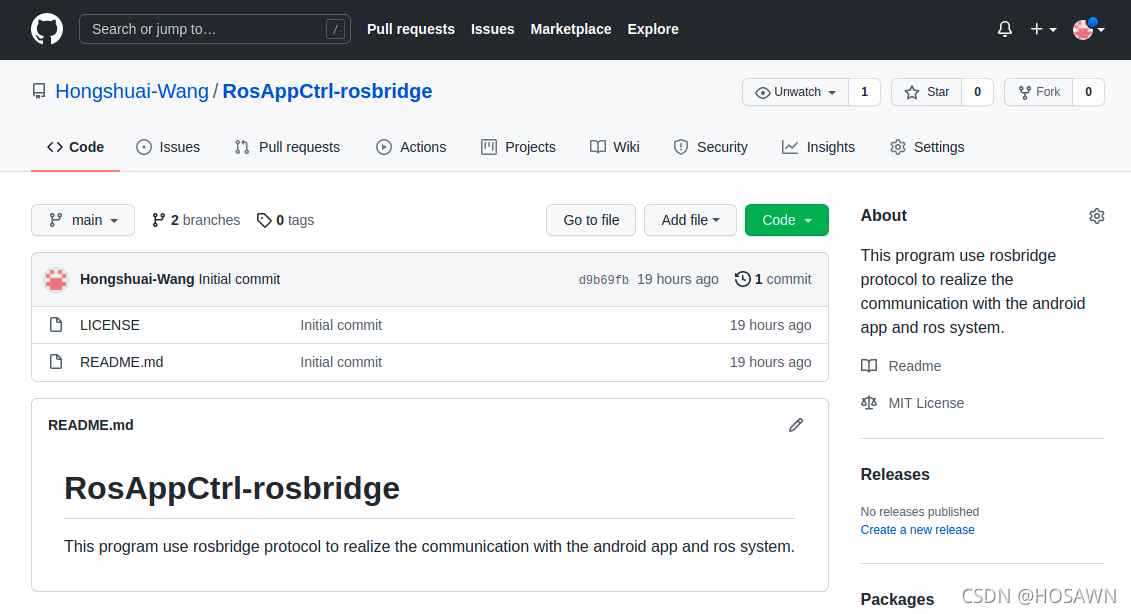Open Initial commit message in README.md row
Screen dimensions: 1131x614
click(341, 362)
